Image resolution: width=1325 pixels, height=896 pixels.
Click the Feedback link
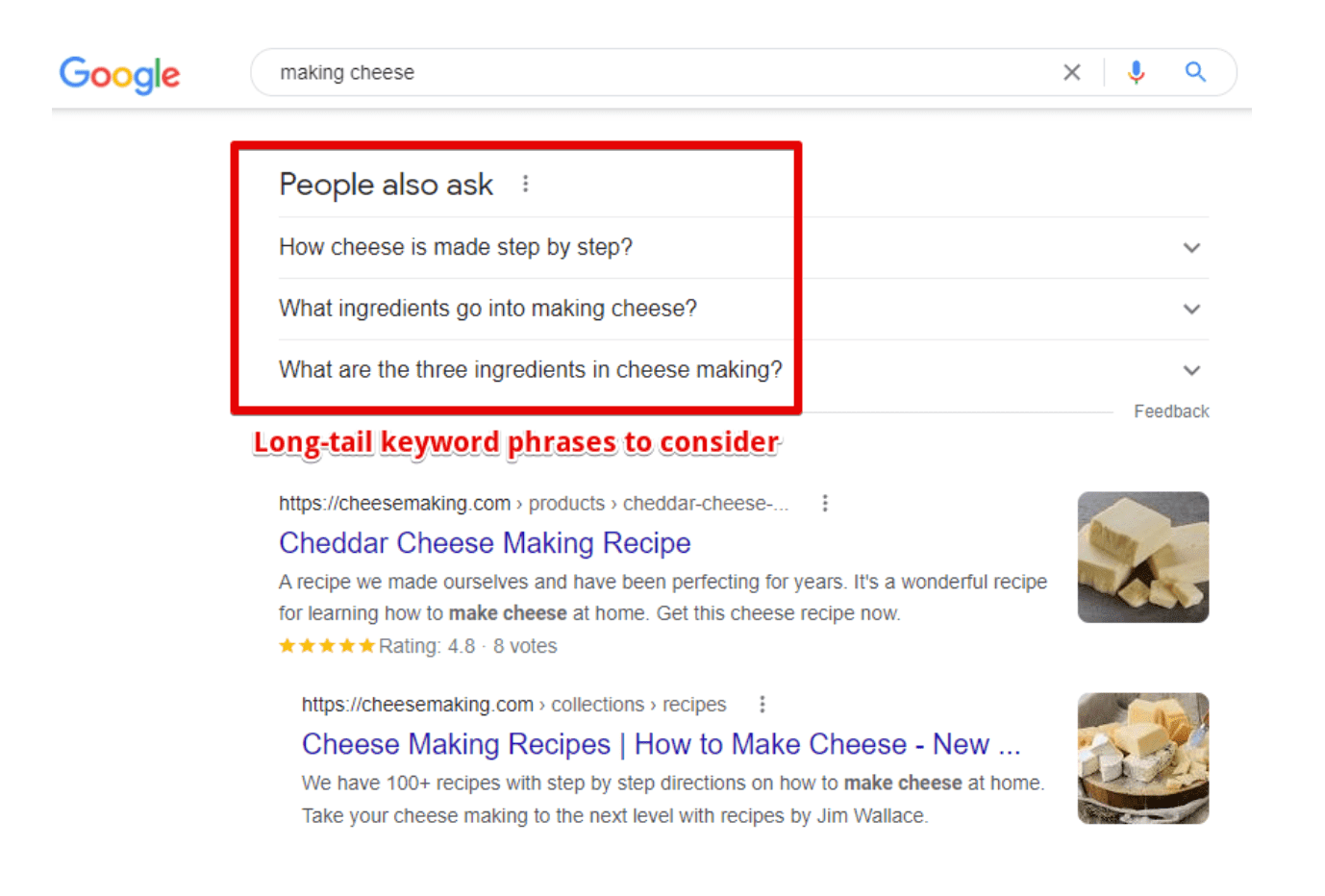click(1171, 411)
